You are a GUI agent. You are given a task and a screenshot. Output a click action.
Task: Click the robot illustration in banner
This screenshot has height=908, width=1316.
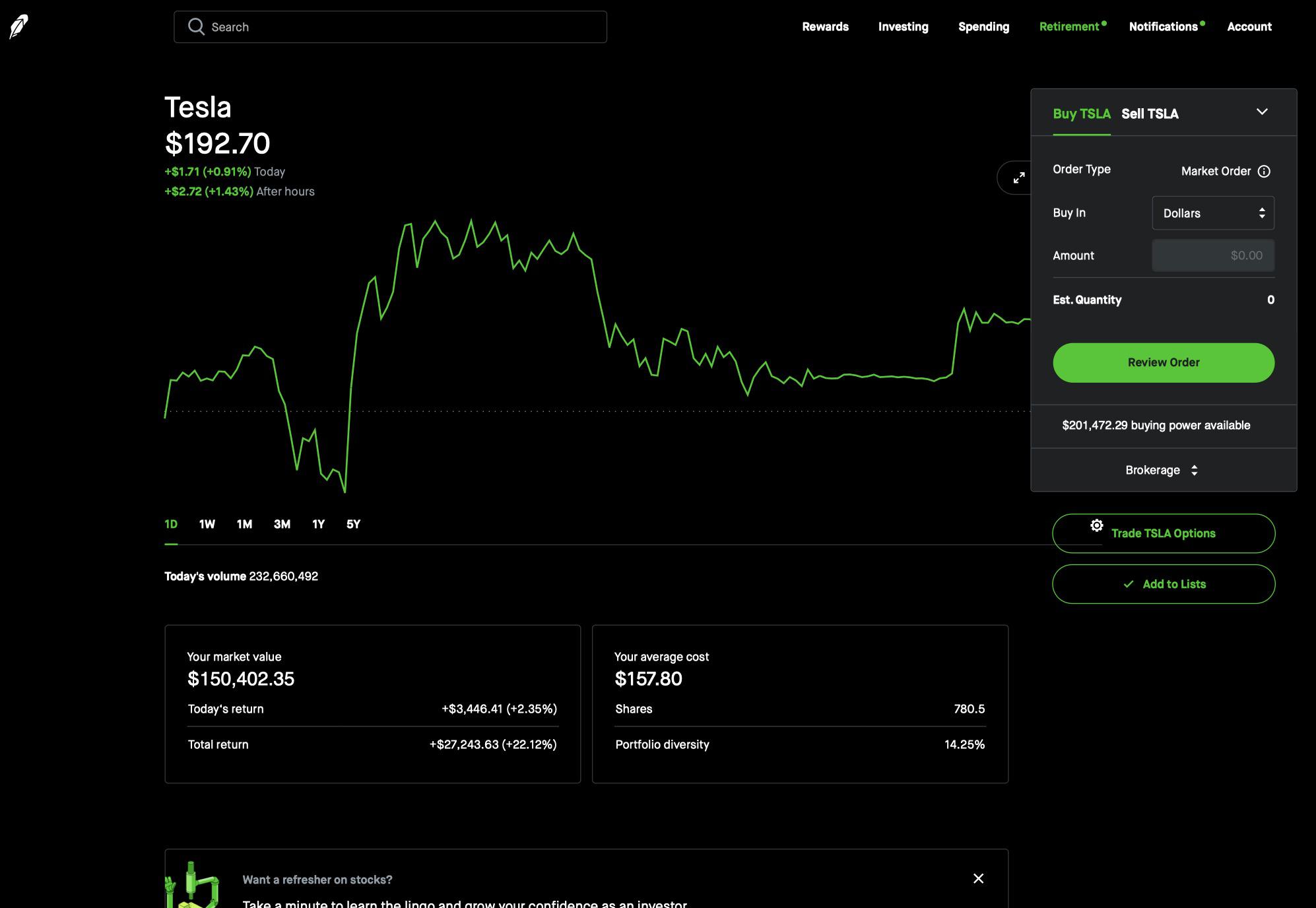click(191, 886)
